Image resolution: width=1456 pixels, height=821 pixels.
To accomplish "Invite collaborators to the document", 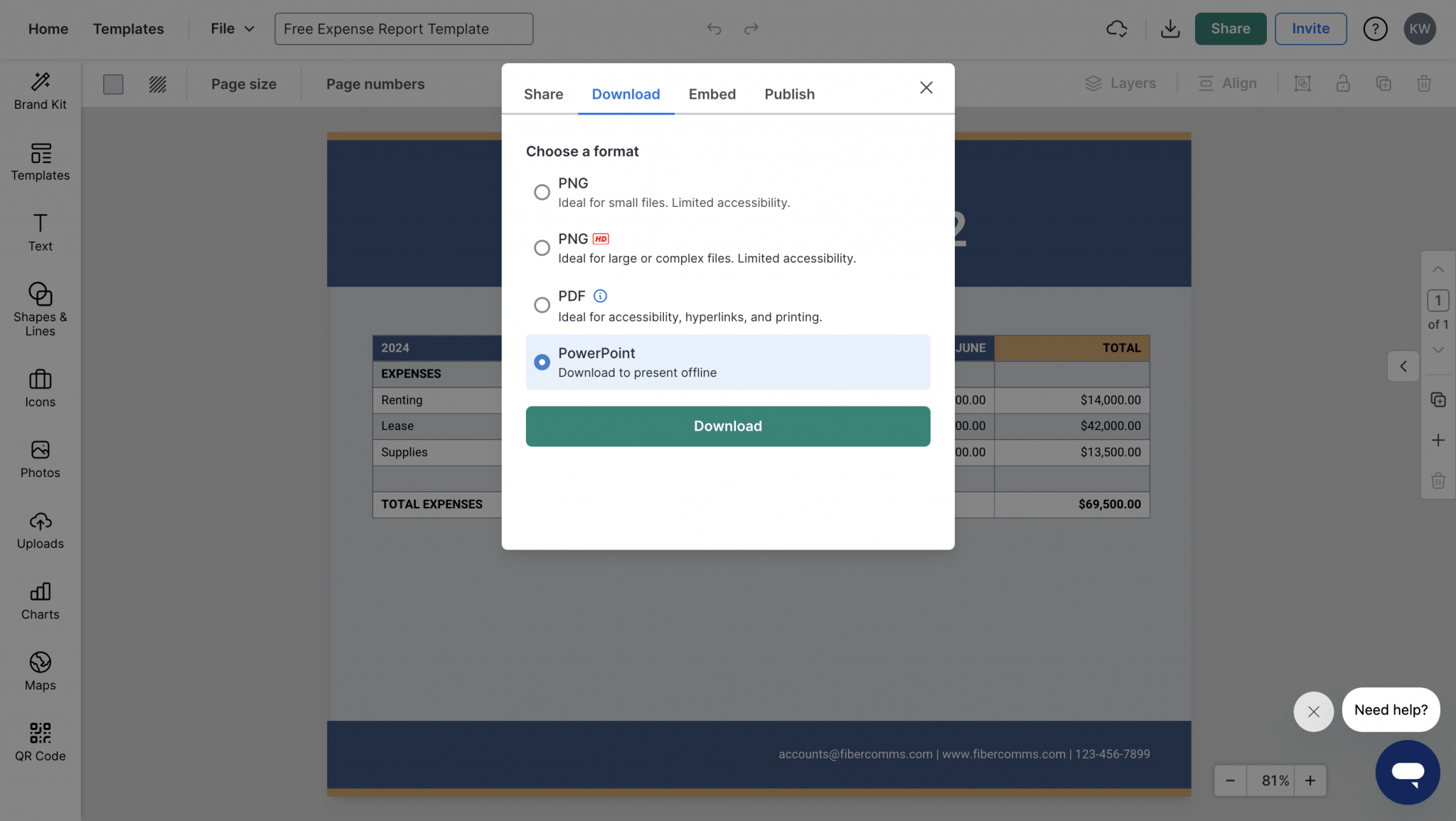I will tap(1310, 28).
